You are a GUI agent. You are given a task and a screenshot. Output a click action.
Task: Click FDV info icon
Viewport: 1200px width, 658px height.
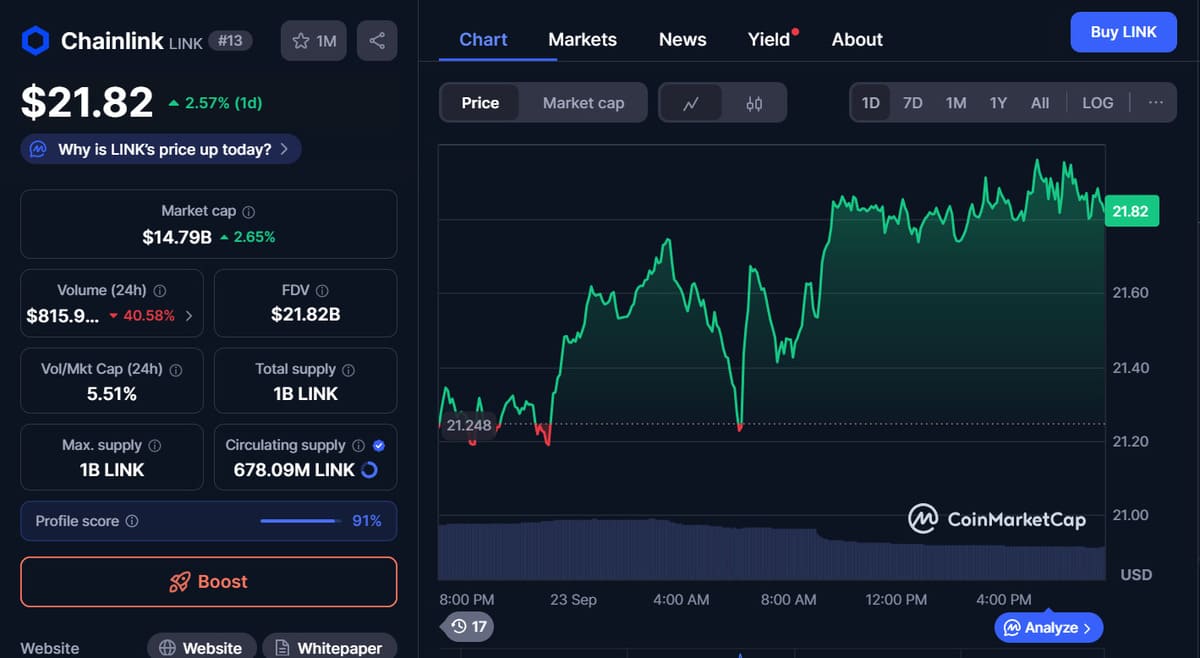click(x=322, y=290)
